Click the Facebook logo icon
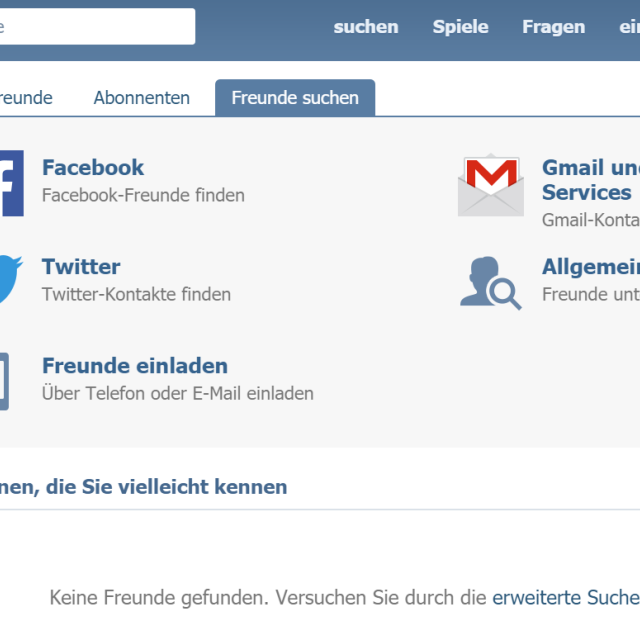640x640 pixels. click(x=10, y=183)
